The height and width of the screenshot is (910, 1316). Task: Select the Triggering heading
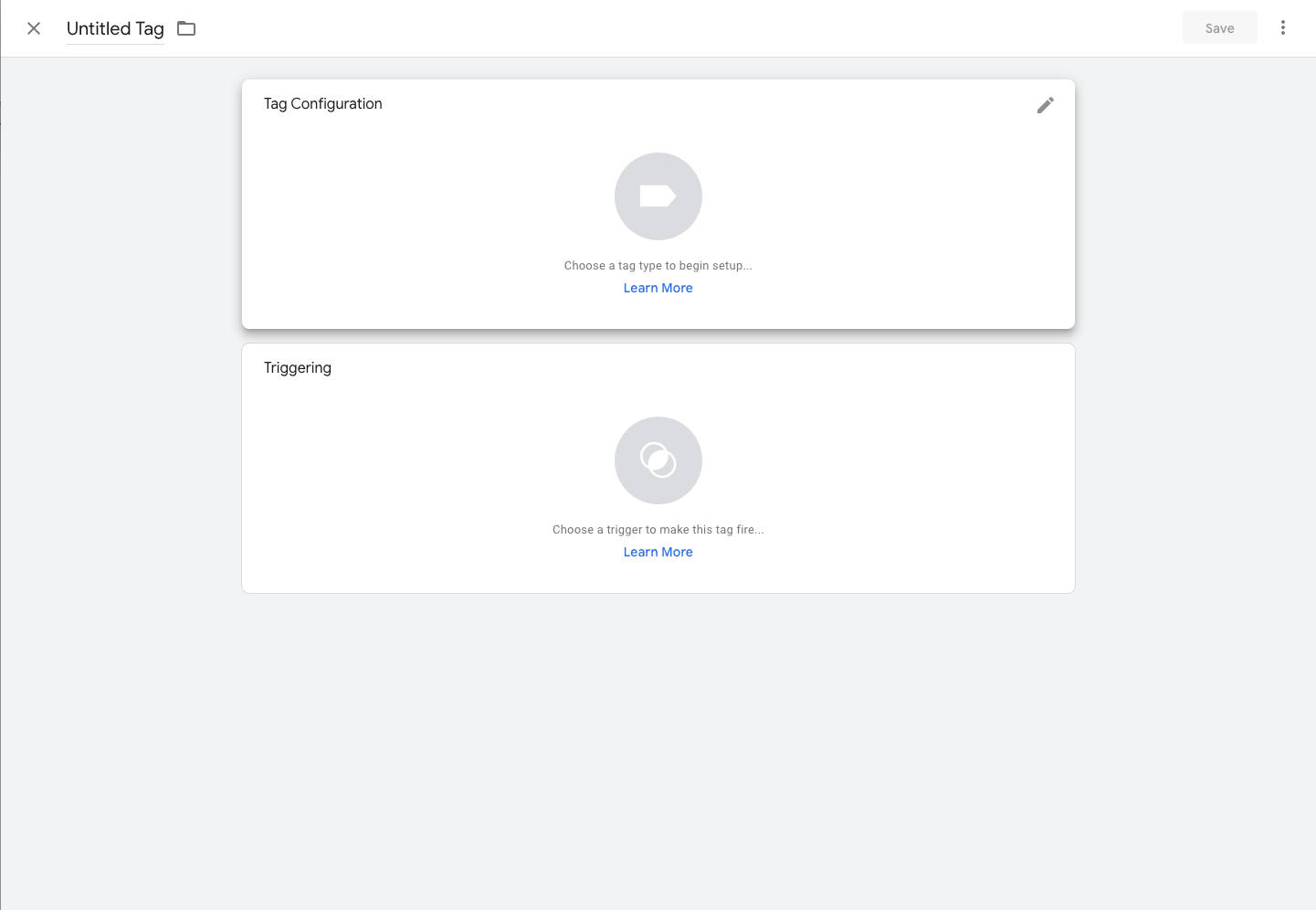pyautogui.click(x=298, y=367)
